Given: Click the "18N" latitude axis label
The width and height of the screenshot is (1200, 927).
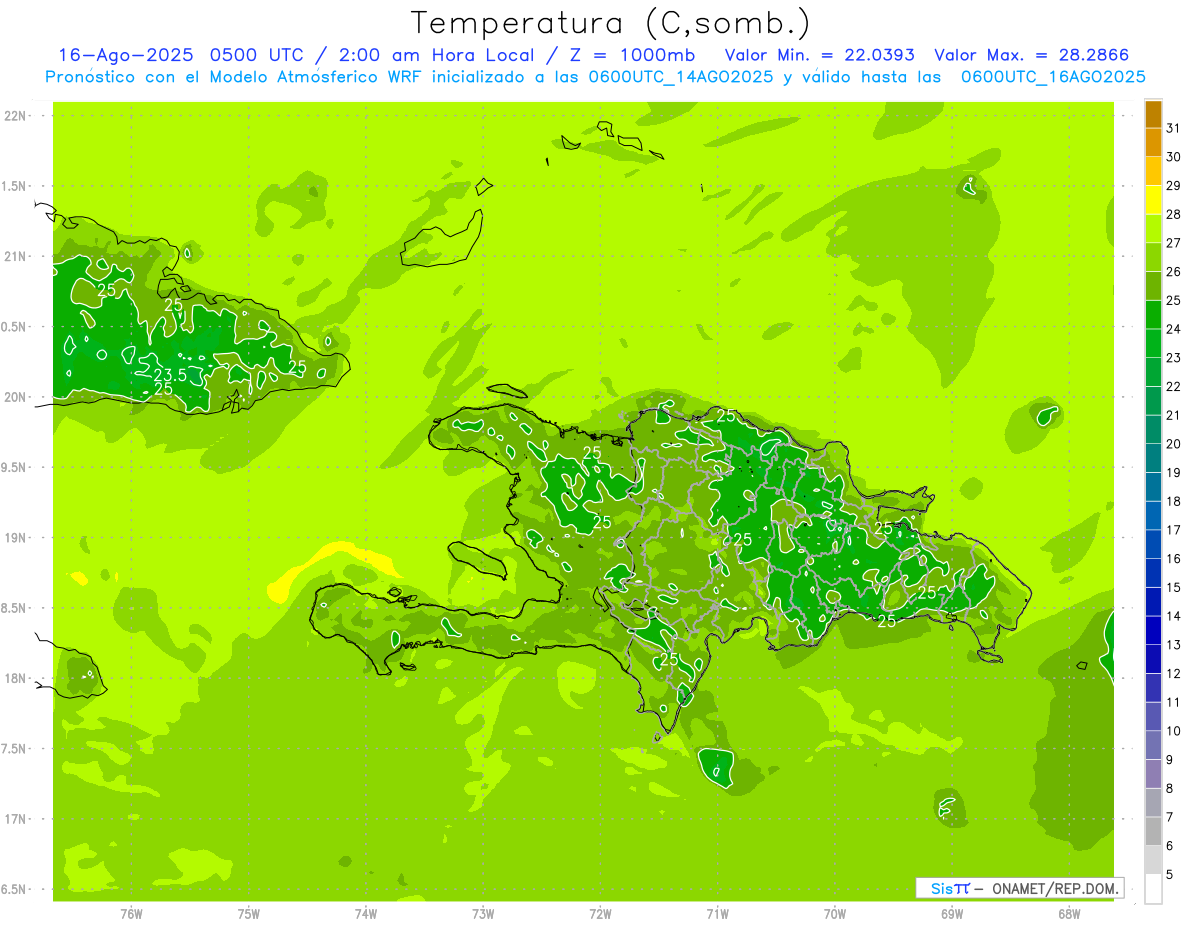Looking at the screenshot, I should [15, 678].
